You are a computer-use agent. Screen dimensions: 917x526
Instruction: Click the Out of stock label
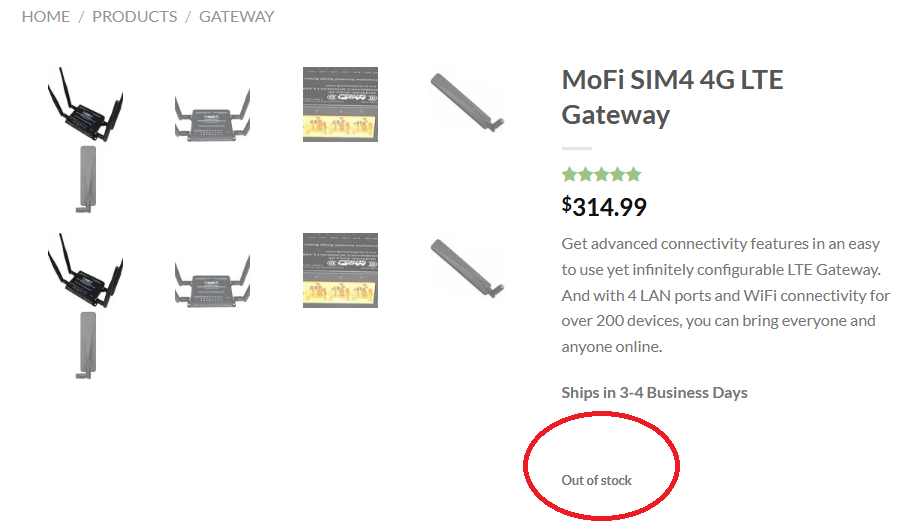click(x=596, y=480)
